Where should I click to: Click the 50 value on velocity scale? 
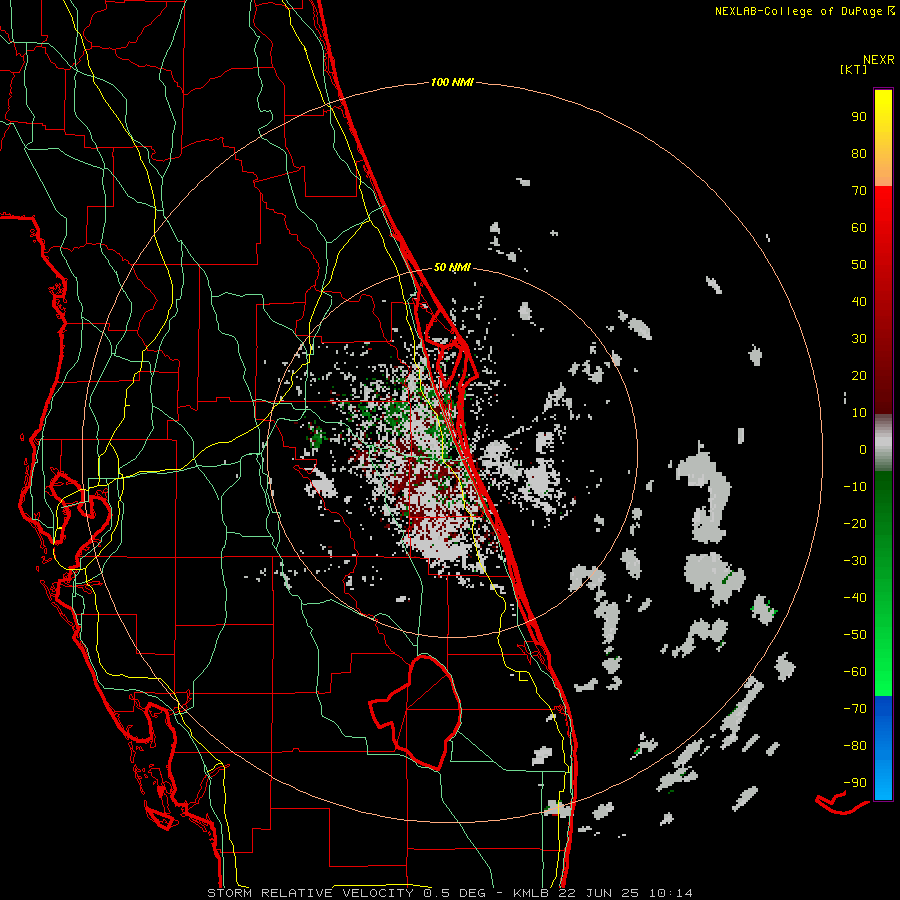coord(859,265)
